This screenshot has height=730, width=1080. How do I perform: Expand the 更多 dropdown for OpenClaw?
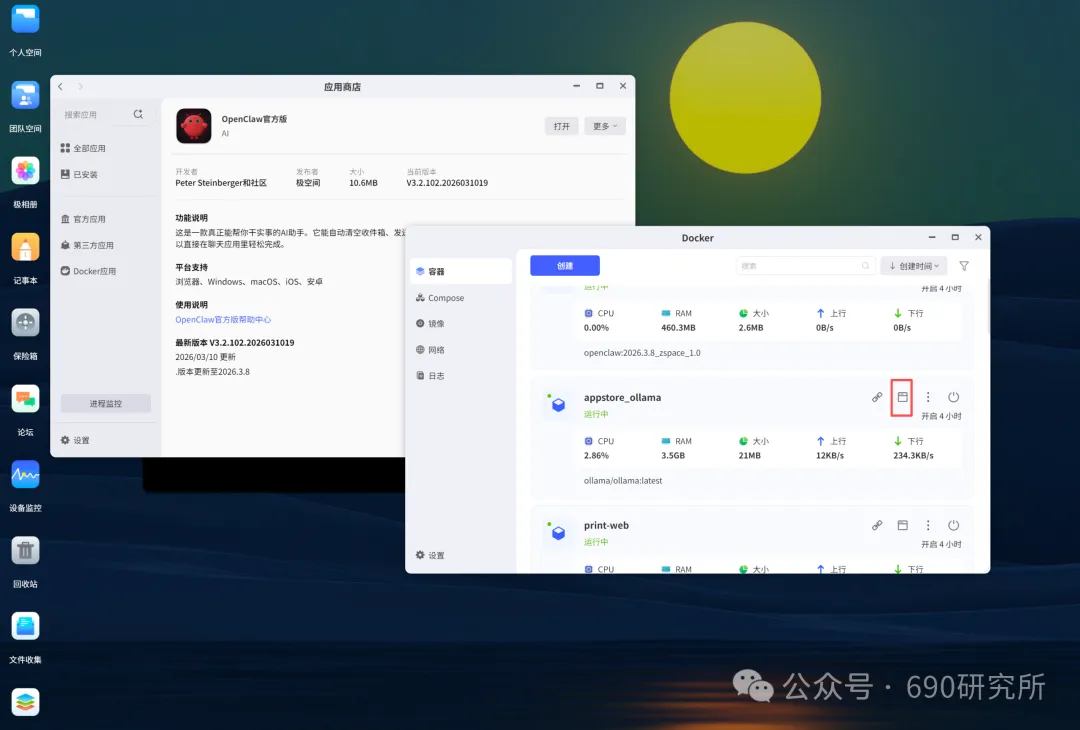click(x=605, y=126)
